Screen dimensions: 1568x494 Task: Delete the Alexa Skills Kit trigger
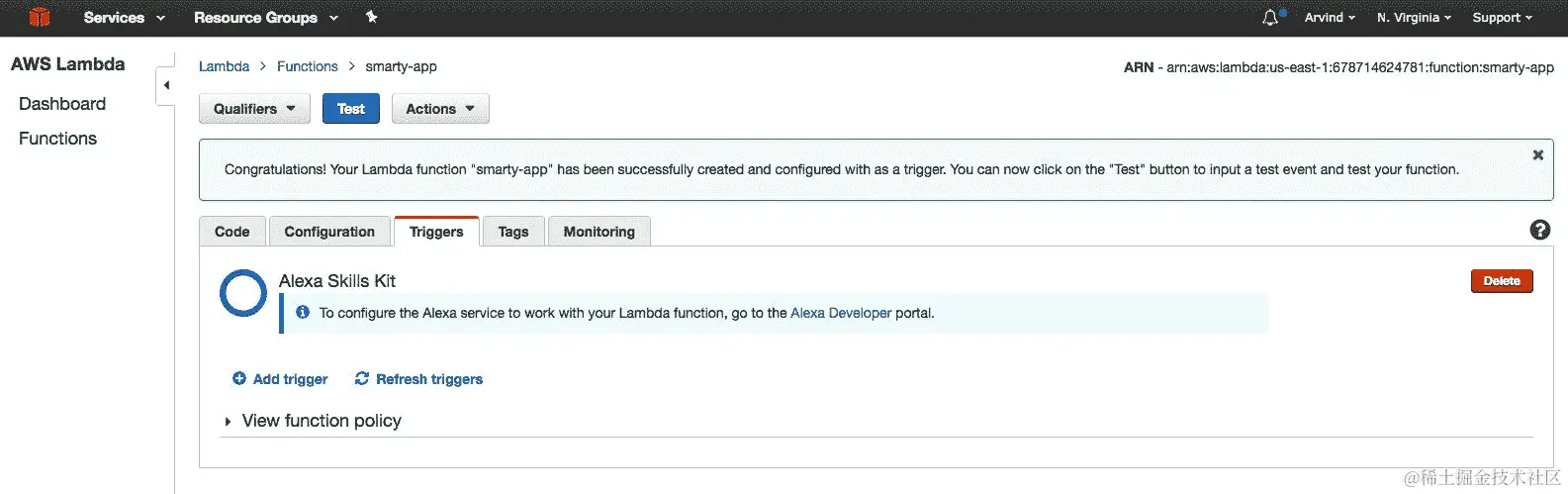1501,281
